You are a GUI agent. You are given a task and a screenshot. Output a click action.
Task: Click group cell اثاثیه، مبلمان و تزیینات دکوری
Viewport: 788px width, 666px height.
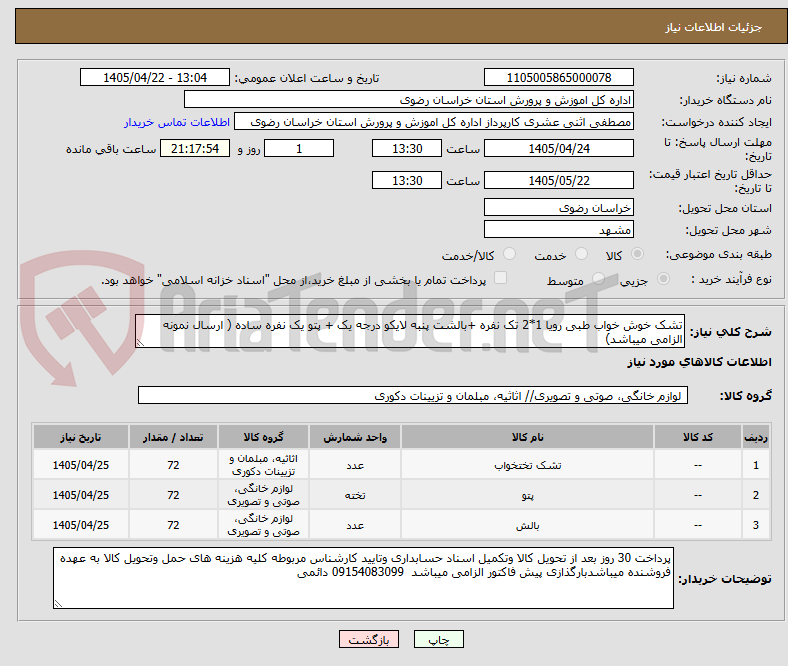263,465
